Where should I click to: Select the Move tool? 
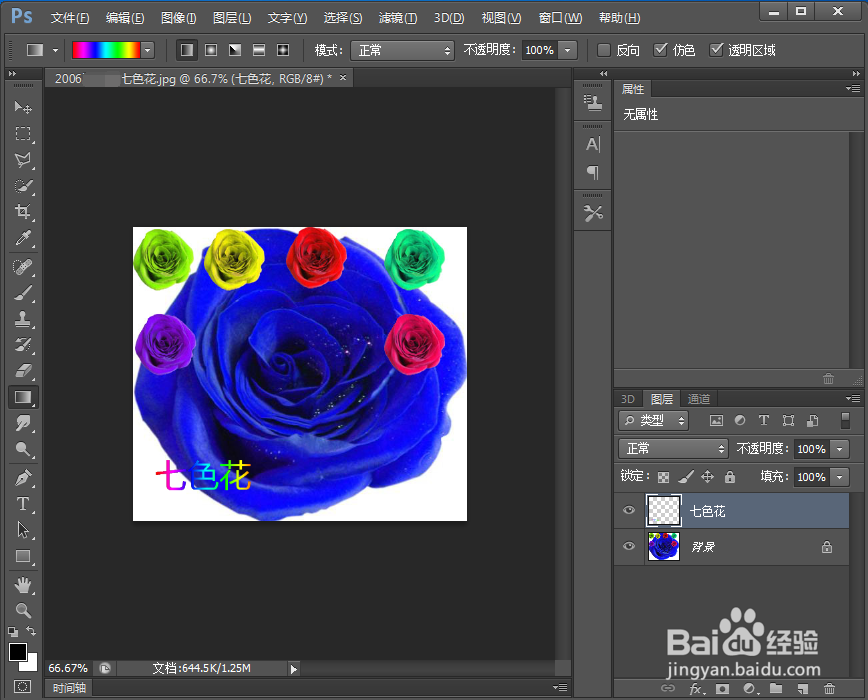(23, 107)
